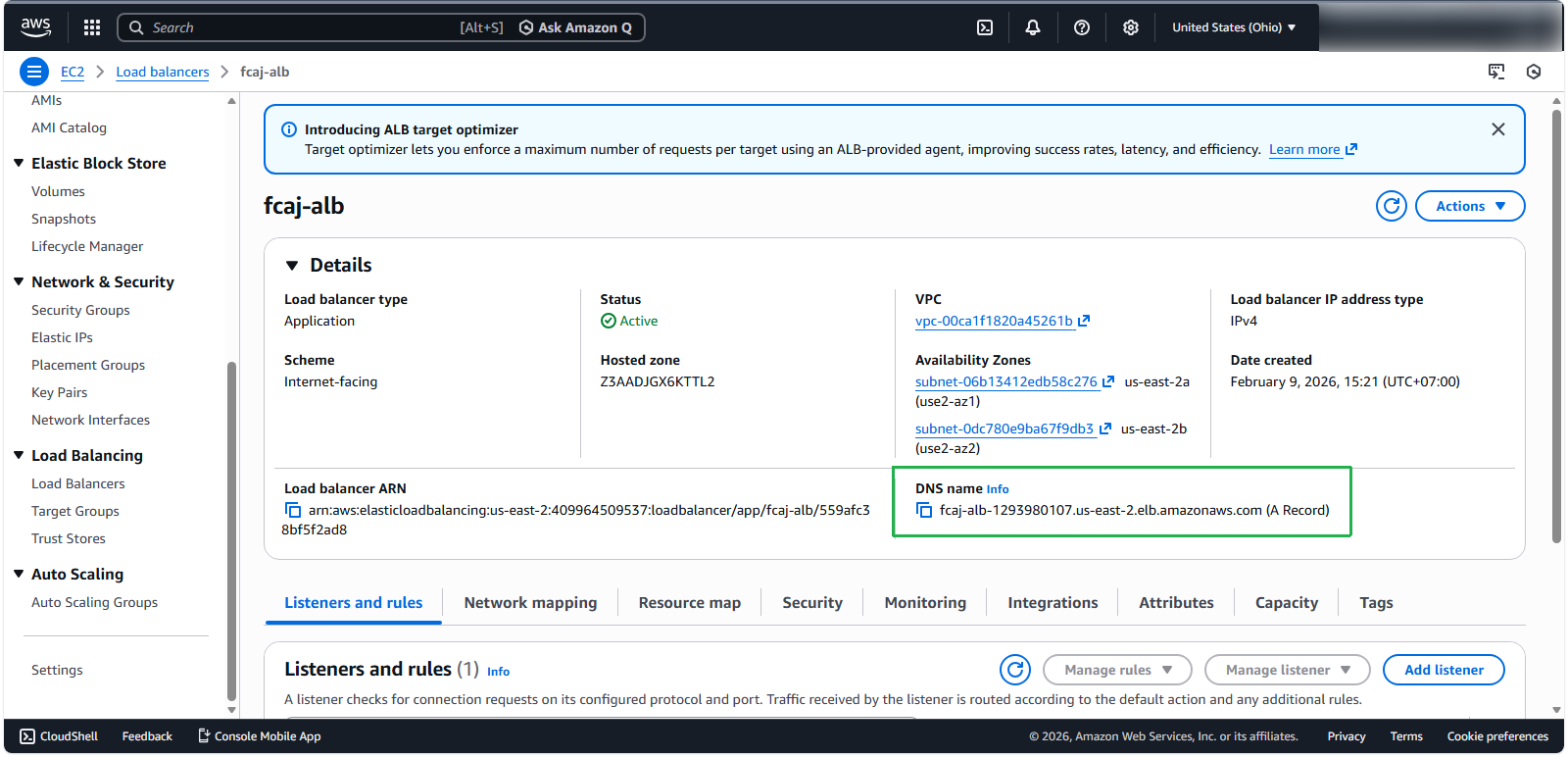Open Cookie preferences in the footer
Viewport: 1568px width, 757px height.
(x=1497, y=736)
